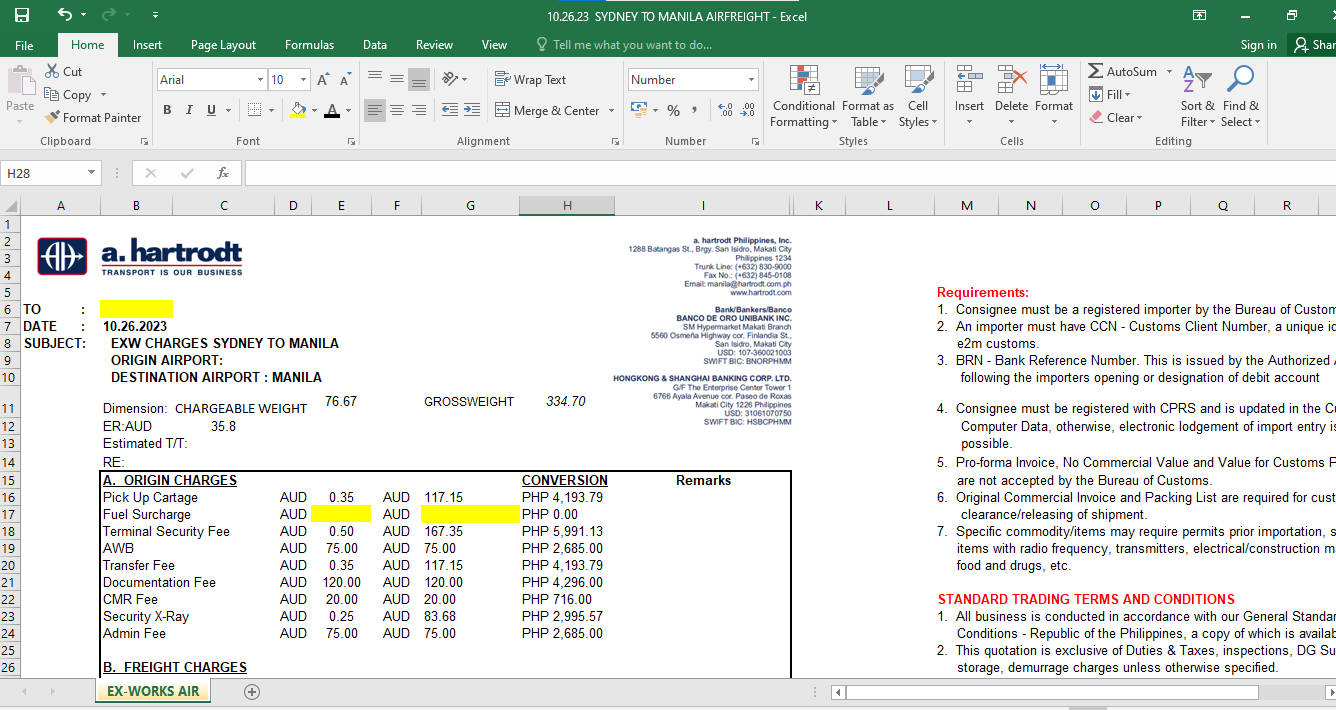1336x710 pixels.
Task: Apply comma style
Action: click(x=696, y=110)
